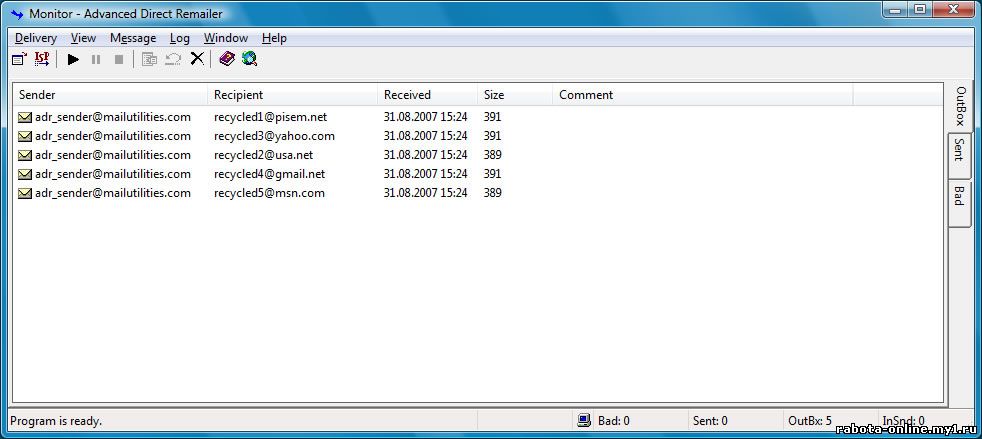This screenshot has height=439, width=982.
Task: Click the ISP settings toolbar icon
Action: coord(42,59)
